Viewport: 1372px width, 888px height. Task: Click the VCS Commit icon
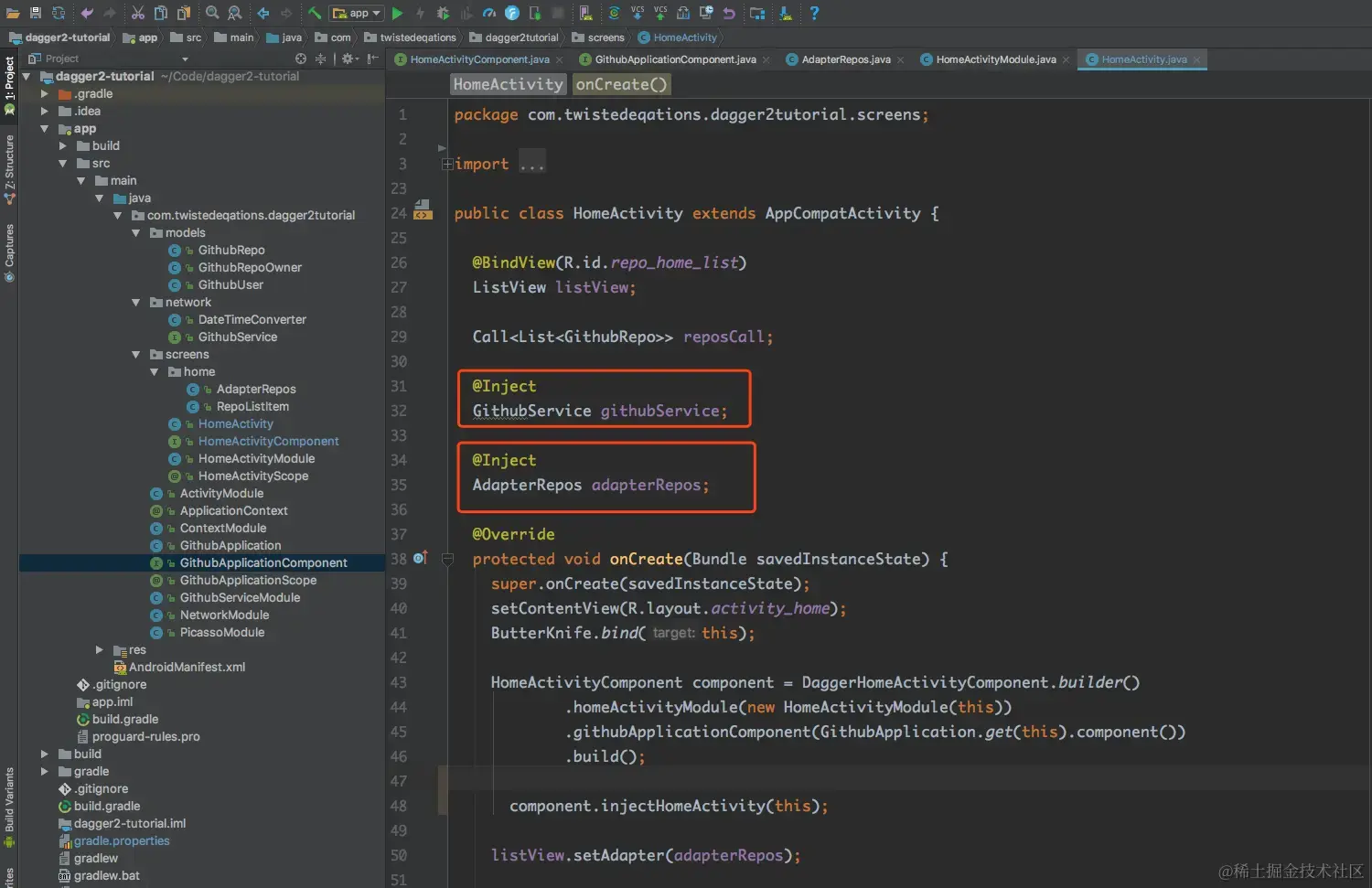pyautogui.click(x=659, y=13)
